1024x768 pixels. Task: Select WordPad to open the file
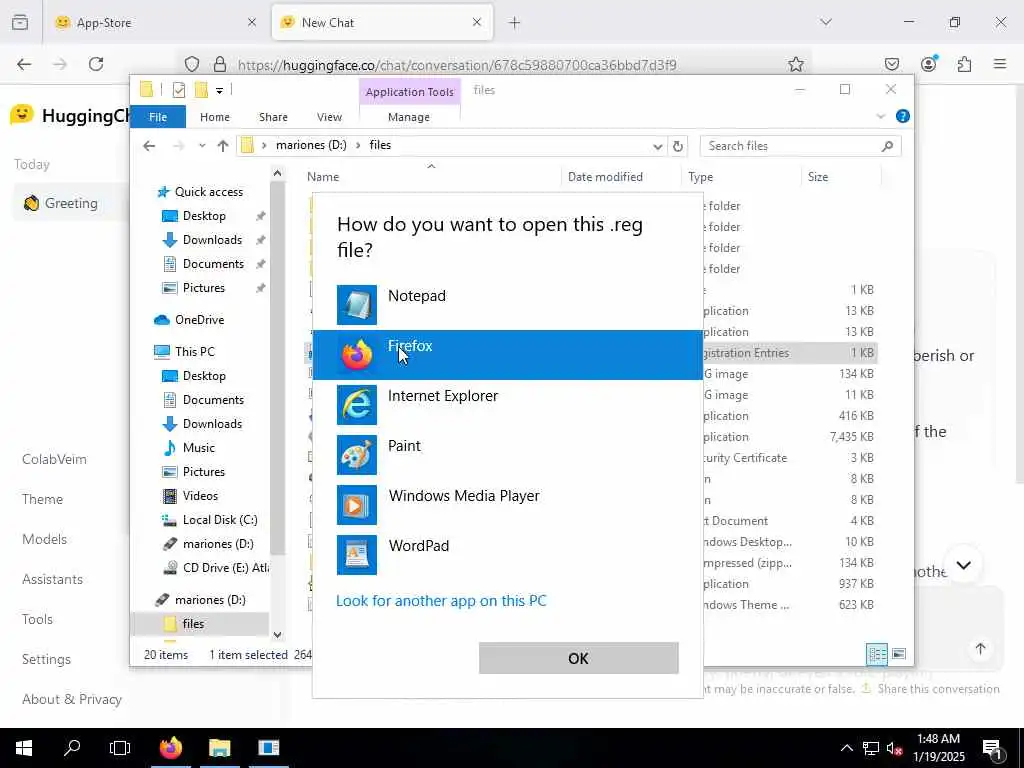pyautogui.click(x=507, y=554)
